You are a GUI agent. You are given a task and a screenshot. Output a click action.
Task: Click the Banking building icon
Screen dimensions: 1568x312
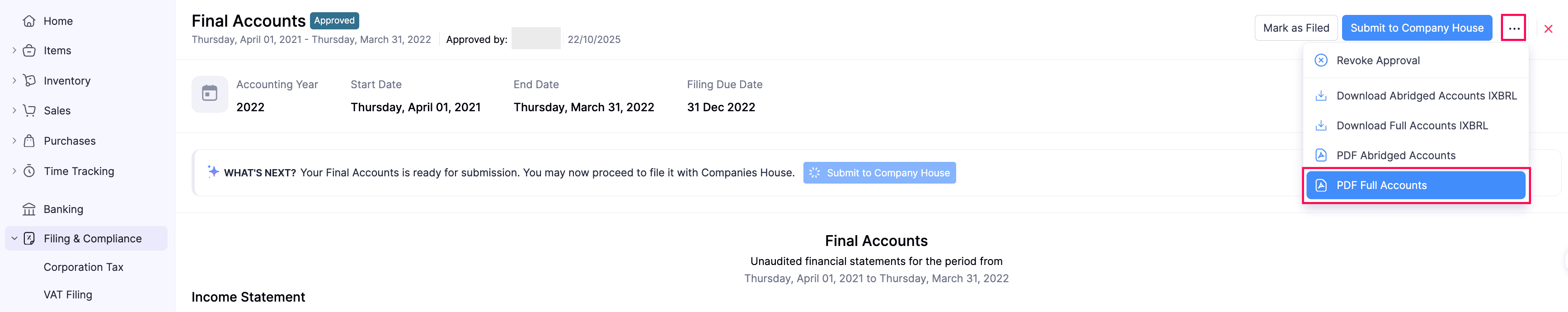click(28, 208)
